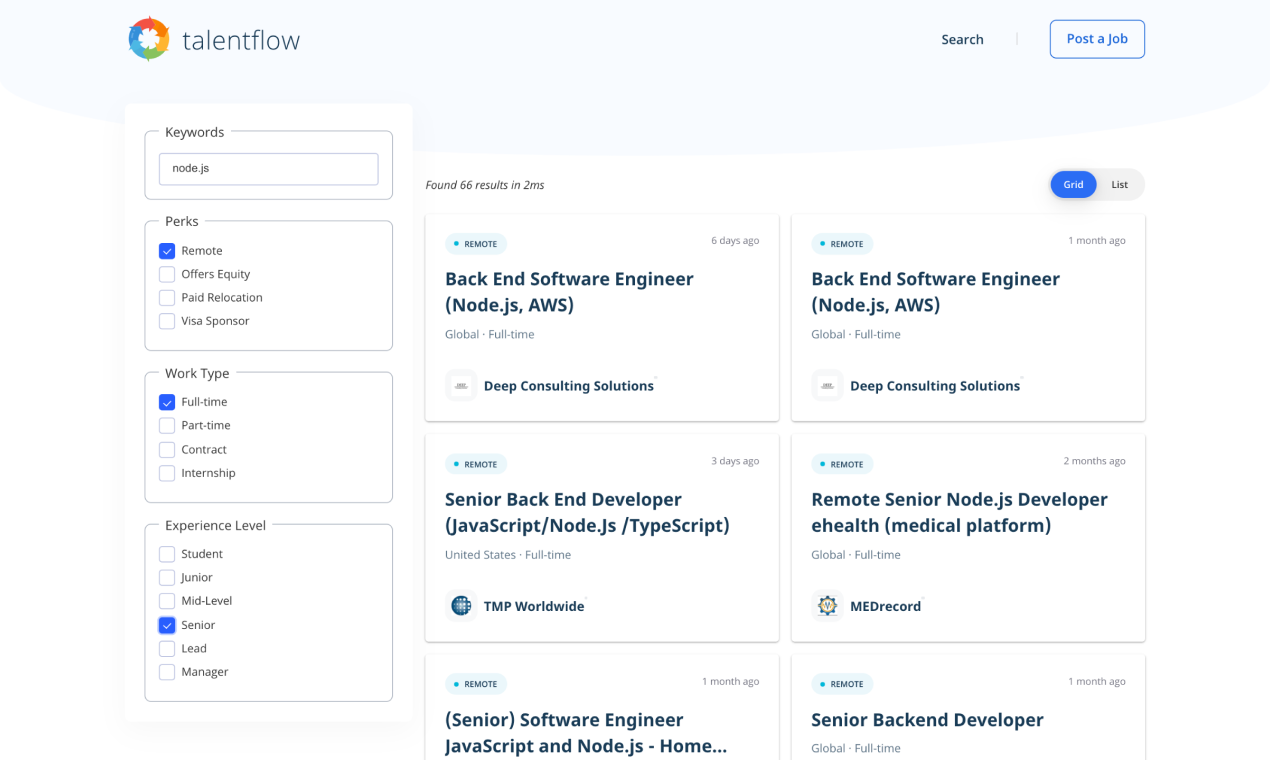
Task: Enable the Contract work type filter
Action: coord(166,449)
